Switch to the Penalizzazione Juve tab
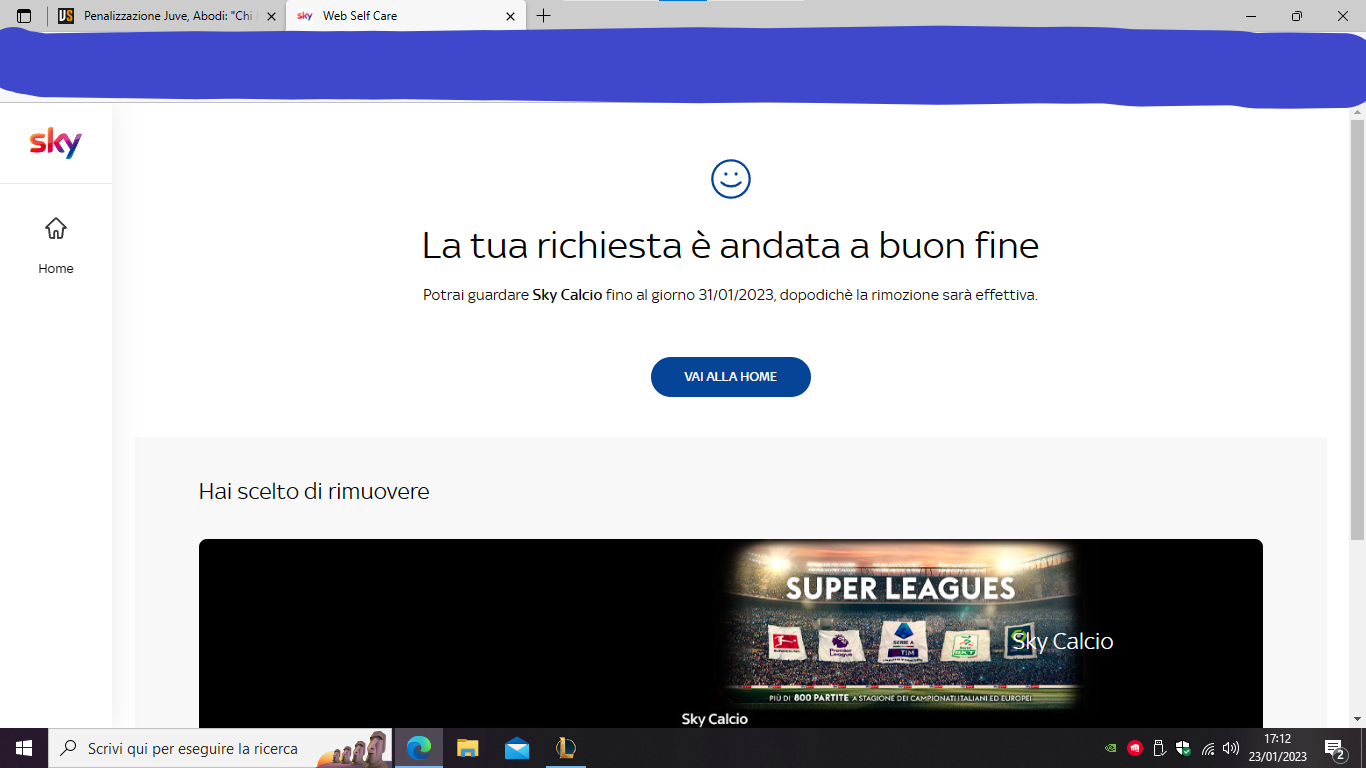 point(168,16)
